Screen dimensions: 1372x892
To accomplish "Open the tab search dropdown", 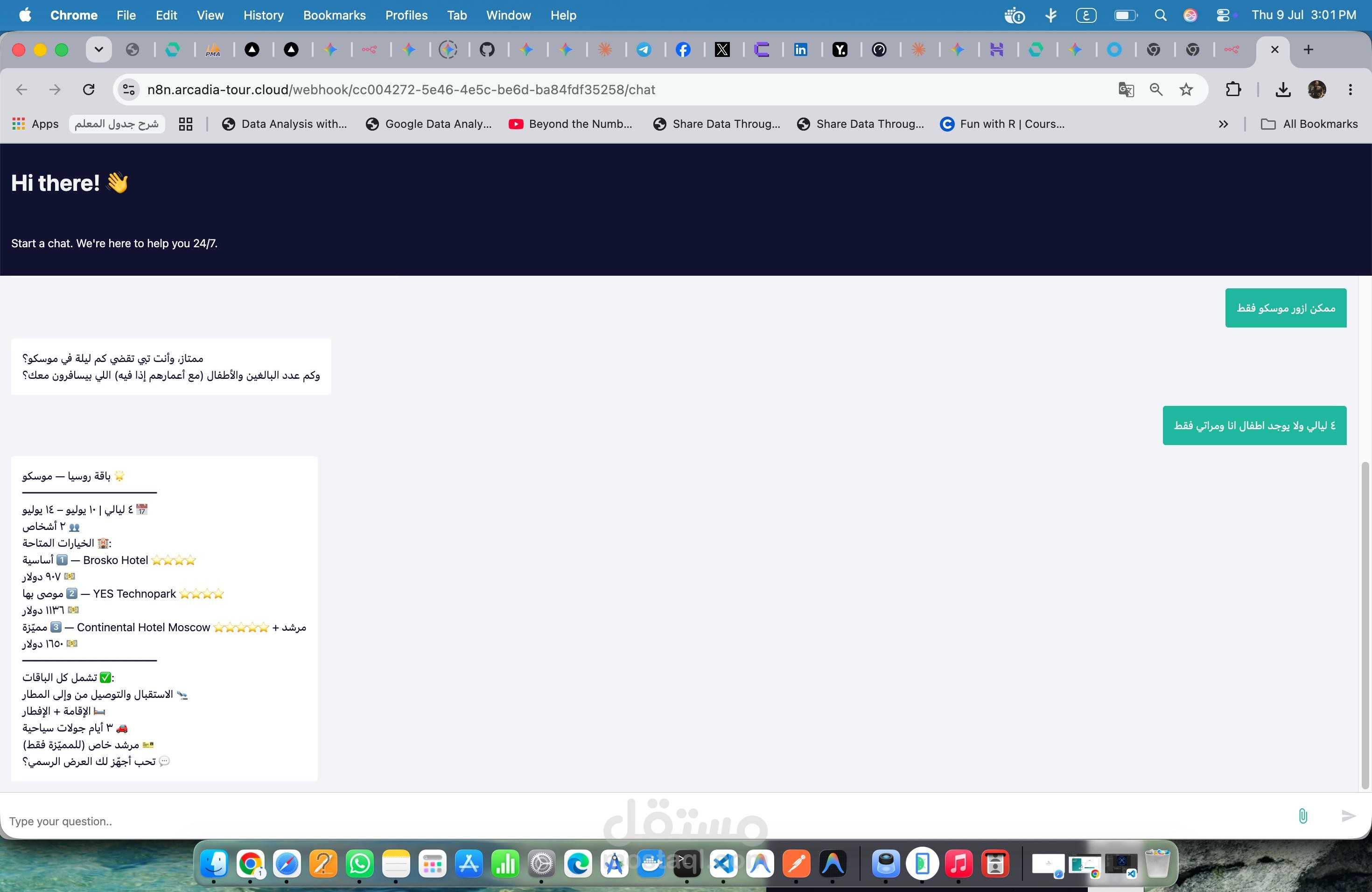I will pos(98,49).
